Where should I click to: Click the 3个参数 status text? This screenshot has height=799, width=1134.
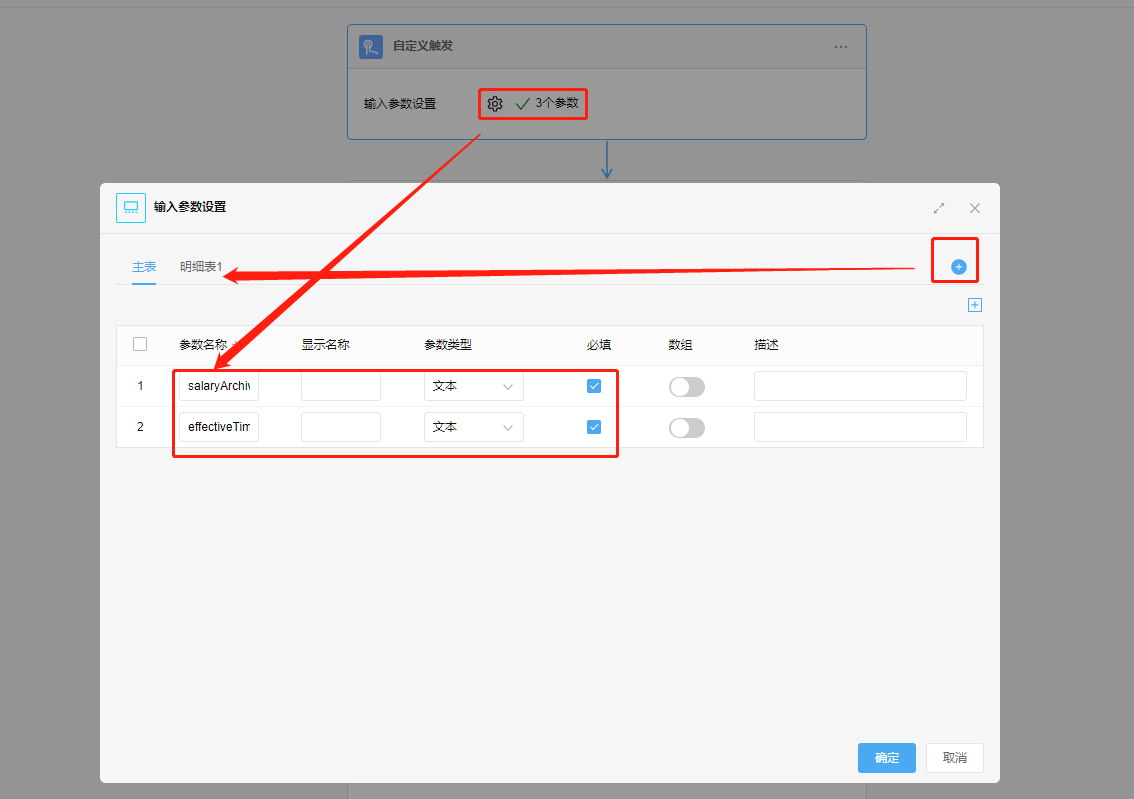(x=557, y=103)
